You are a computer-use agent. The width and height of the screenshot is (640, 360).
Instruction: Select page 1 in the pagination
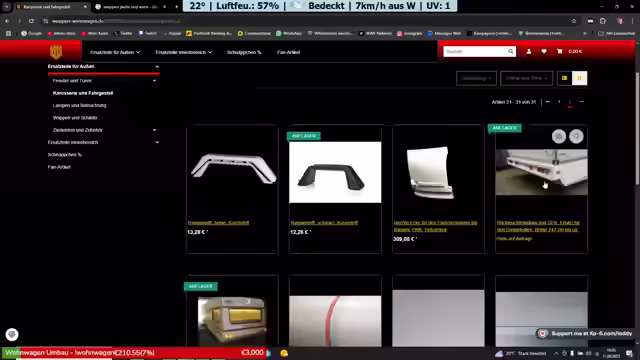tap(559, 102)
